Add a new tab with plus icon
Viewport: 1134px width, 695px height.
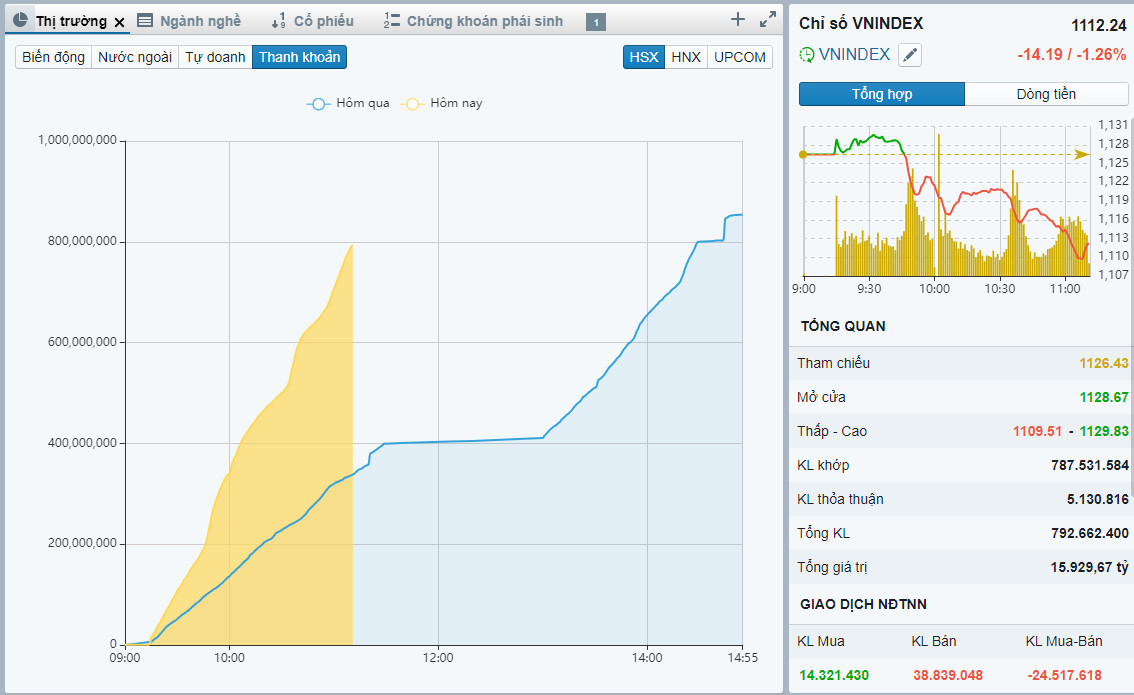point(738,19)
